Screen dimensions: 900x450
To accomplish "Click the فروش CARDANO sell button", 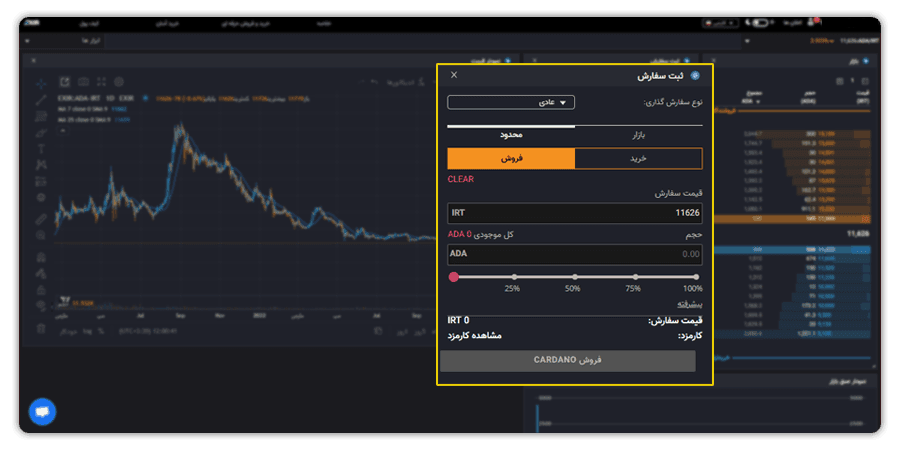I will point(568,360).
